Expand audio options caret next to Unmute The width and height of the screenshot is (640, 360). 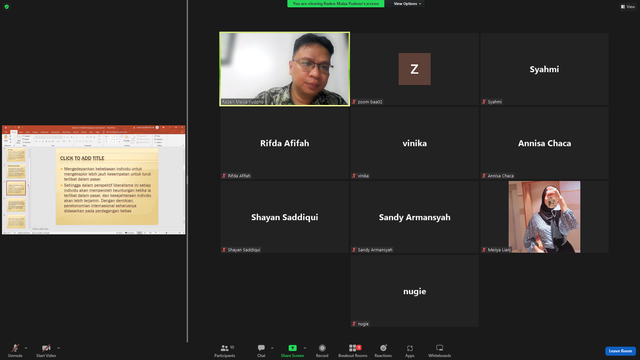point(26,348)
